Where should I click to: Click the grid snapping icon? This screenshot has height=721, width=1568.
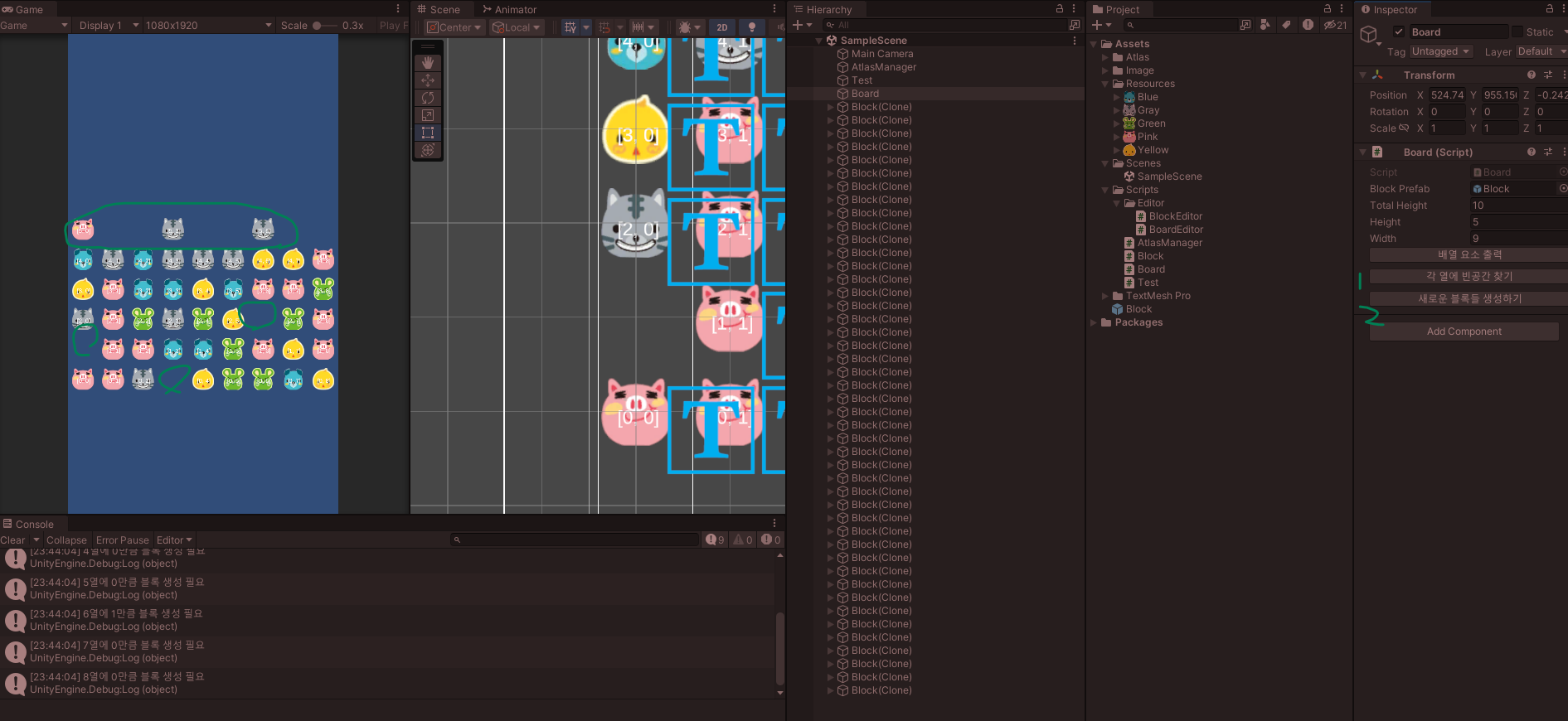point(604,27)
